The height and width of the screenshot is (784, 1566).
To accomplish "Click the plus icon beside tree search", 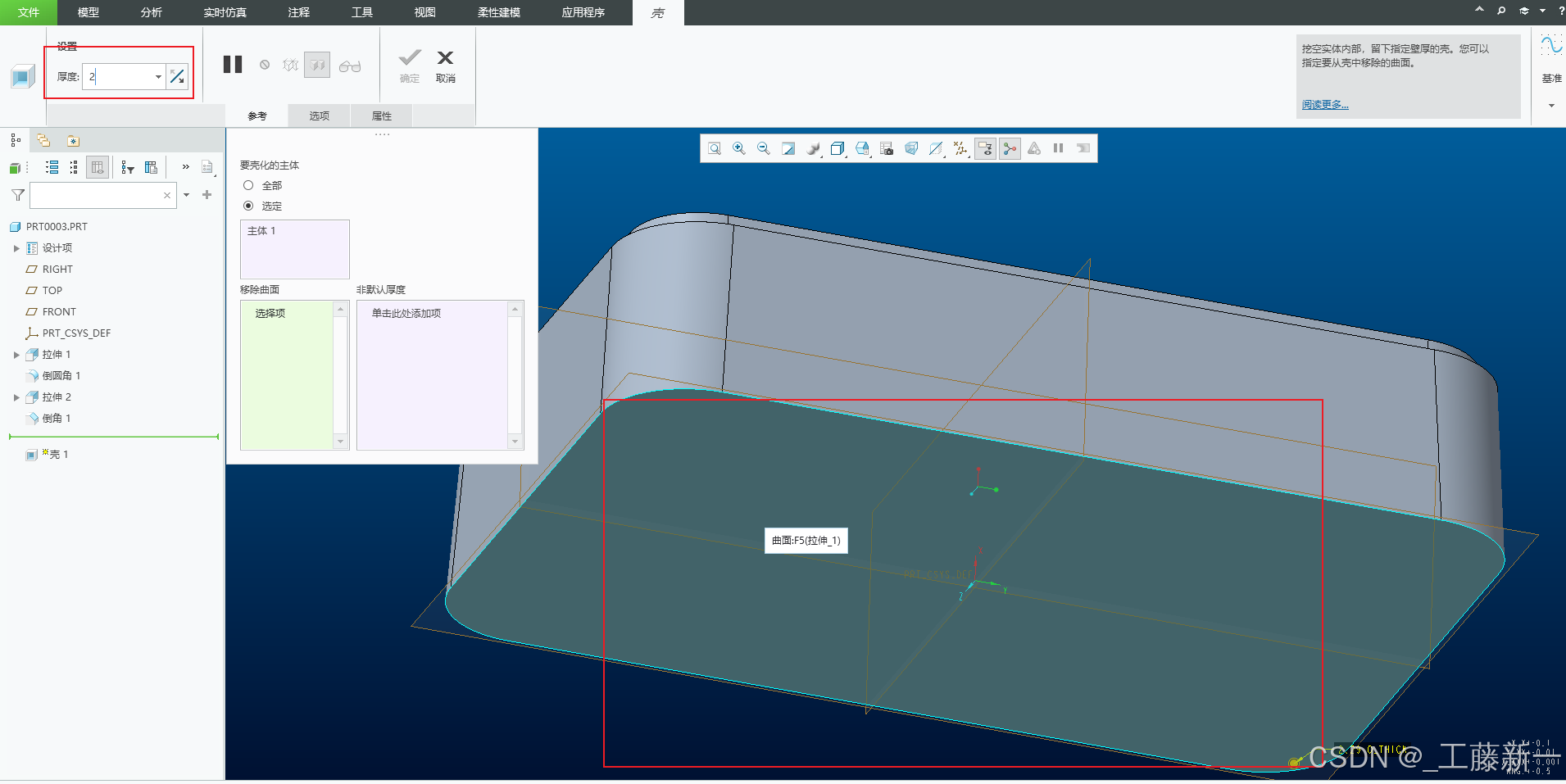I will (x=207, y=195).
